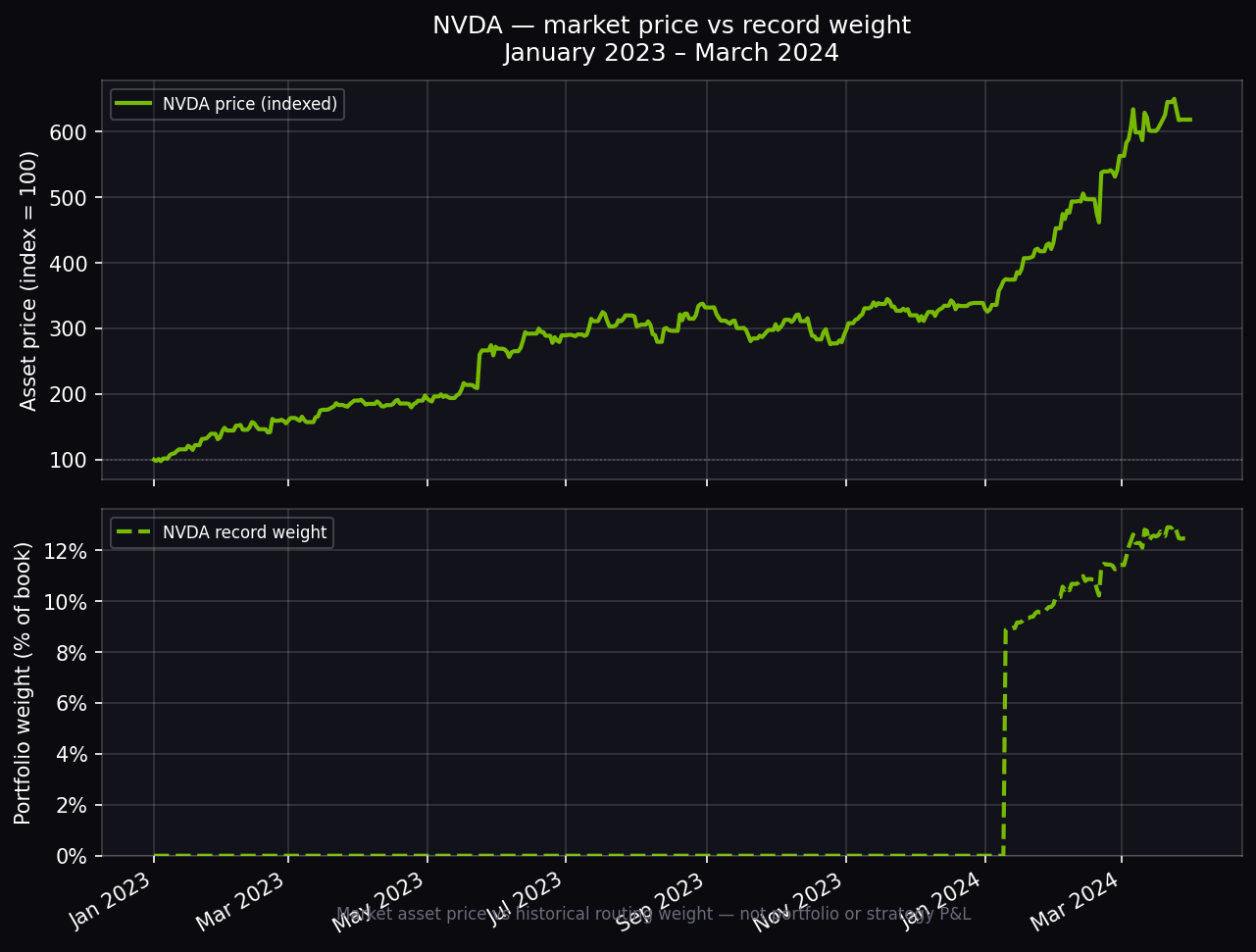Click the 2% tick label on weight axis
The image size is (1256, 952).
(x=71, y=806)
